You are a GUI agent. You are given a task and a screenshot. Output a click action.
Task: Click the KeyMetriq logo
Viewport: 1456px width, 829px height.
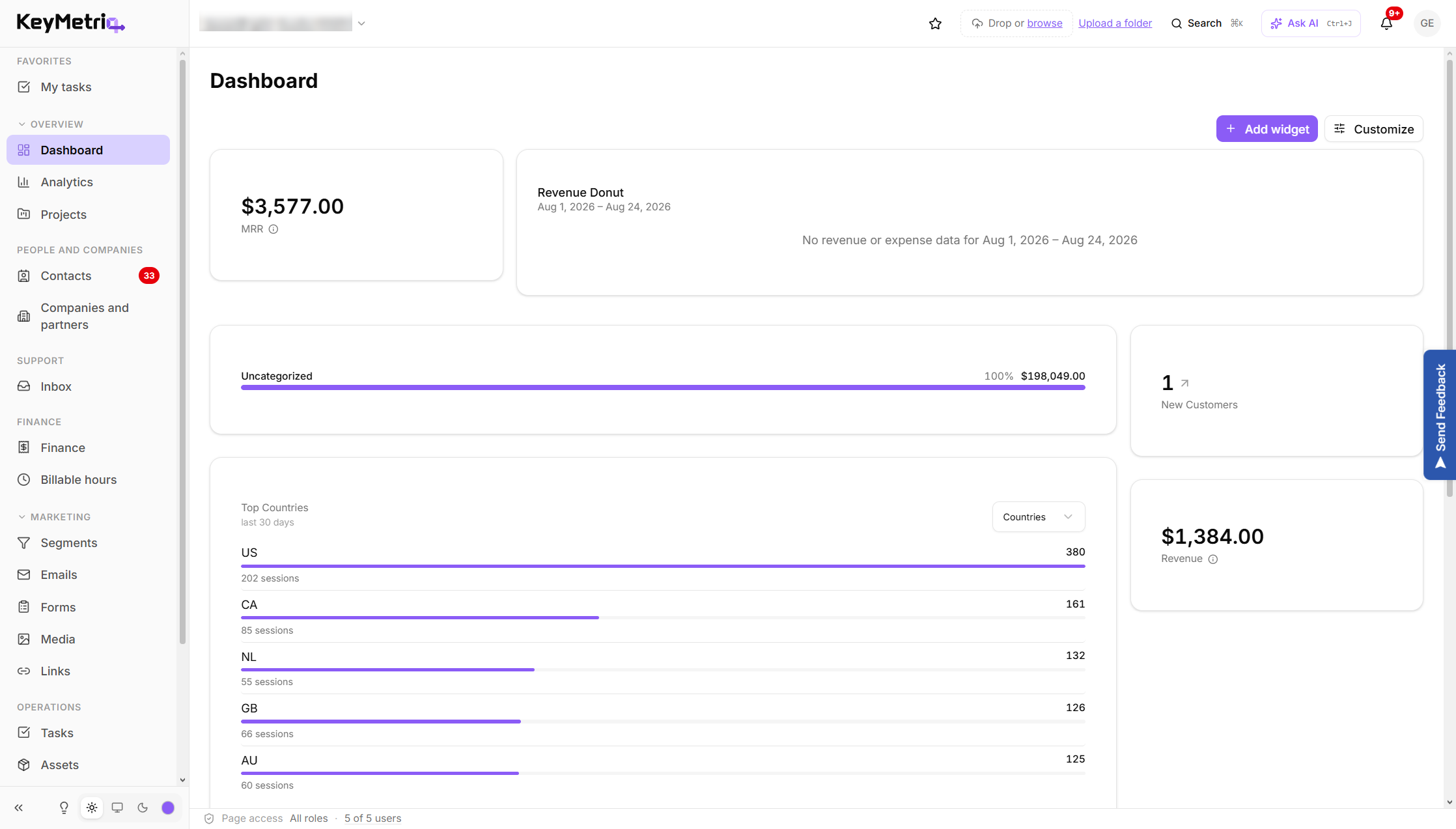70,23
